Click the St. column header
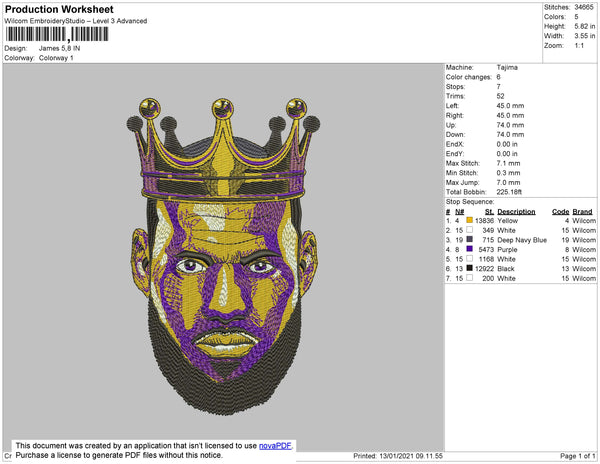 tap(489, 212)
